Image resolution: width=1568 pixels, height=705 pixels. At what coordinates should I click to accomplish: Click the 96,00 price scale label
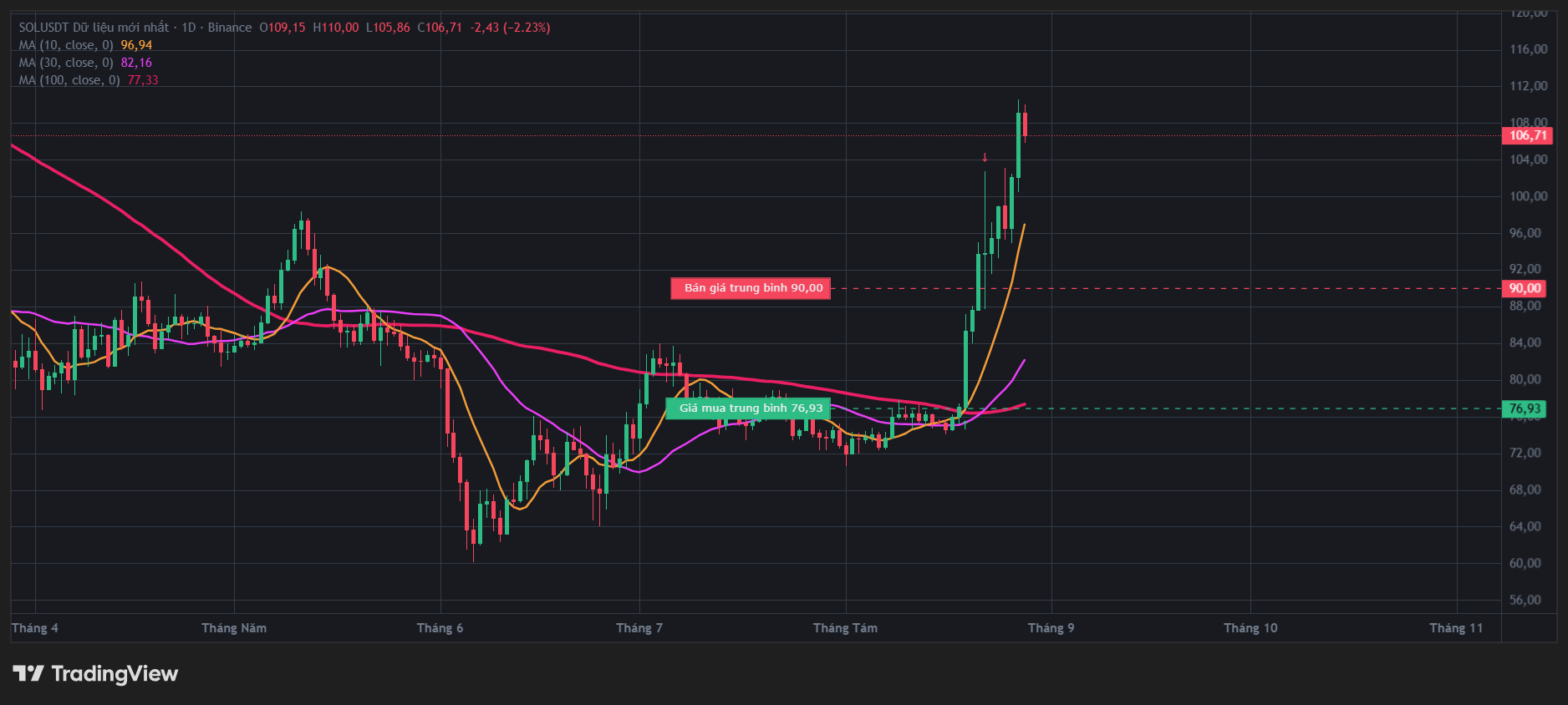pos(1525,233)
